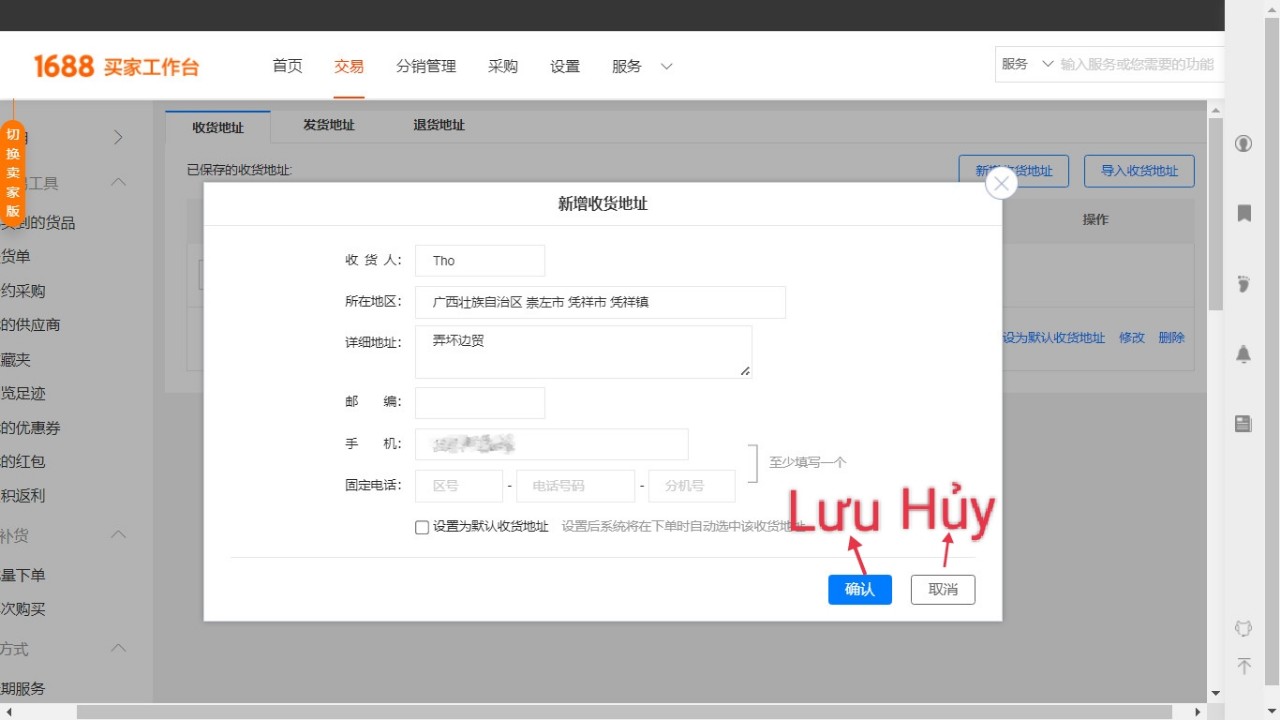Click the 分机号 extension field
Viewport: 1280px width, 720px height.
tap(692, 486)
